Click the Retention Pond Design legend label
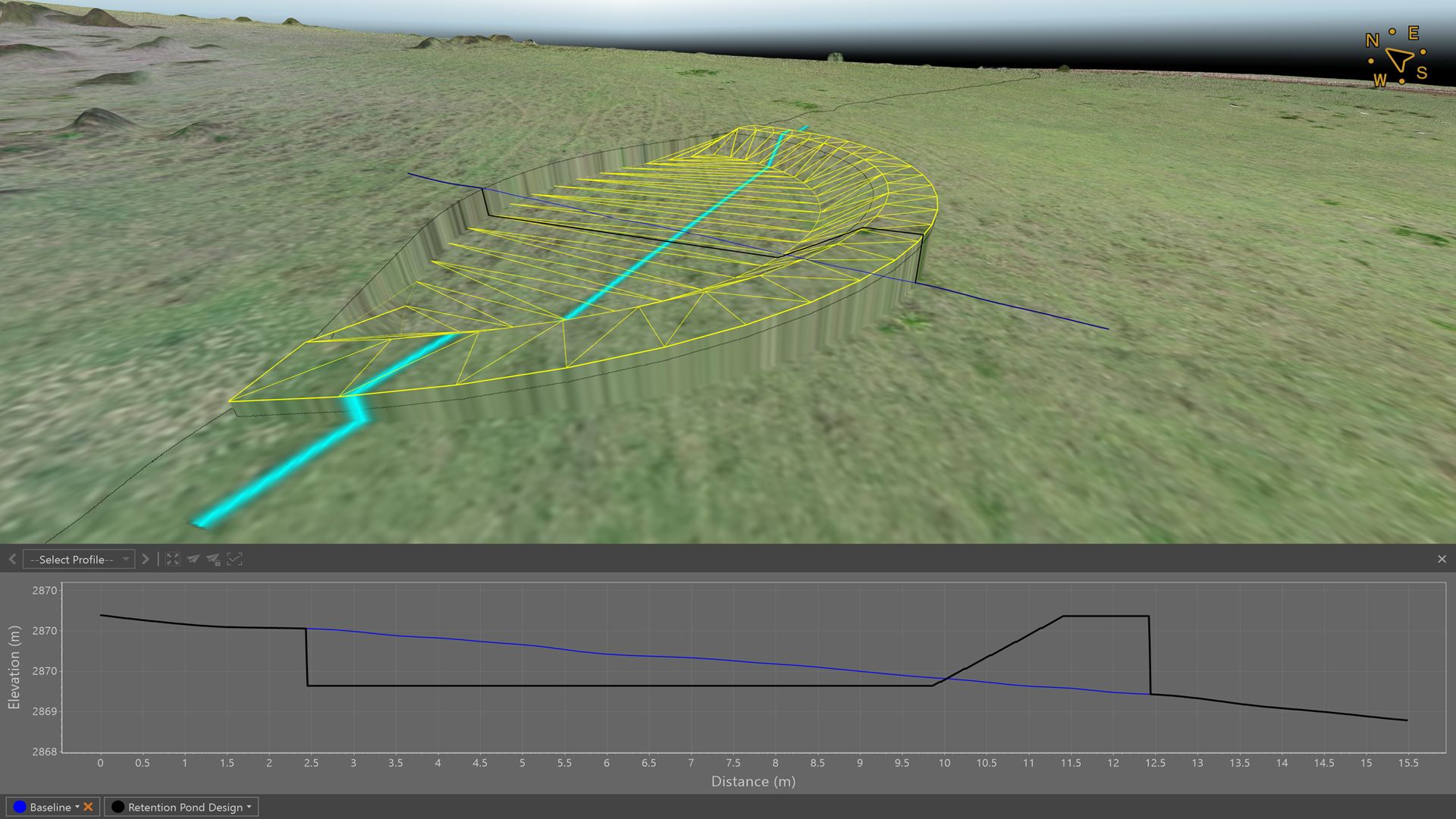Screen dimensions: 1456x819 pyautogui.click(x=185, y=807)
